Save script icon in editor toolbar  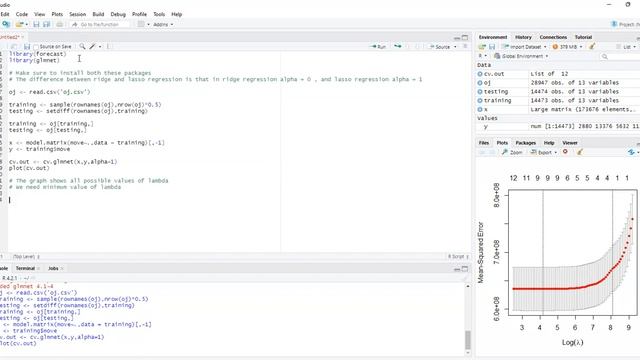pyautogui.click(x=27, y=47)
